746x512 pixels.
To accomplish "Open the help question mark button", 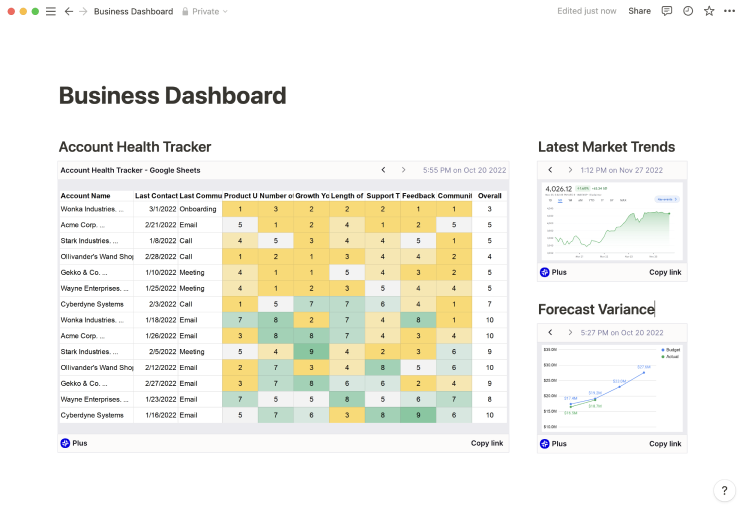I will [724, 491].
